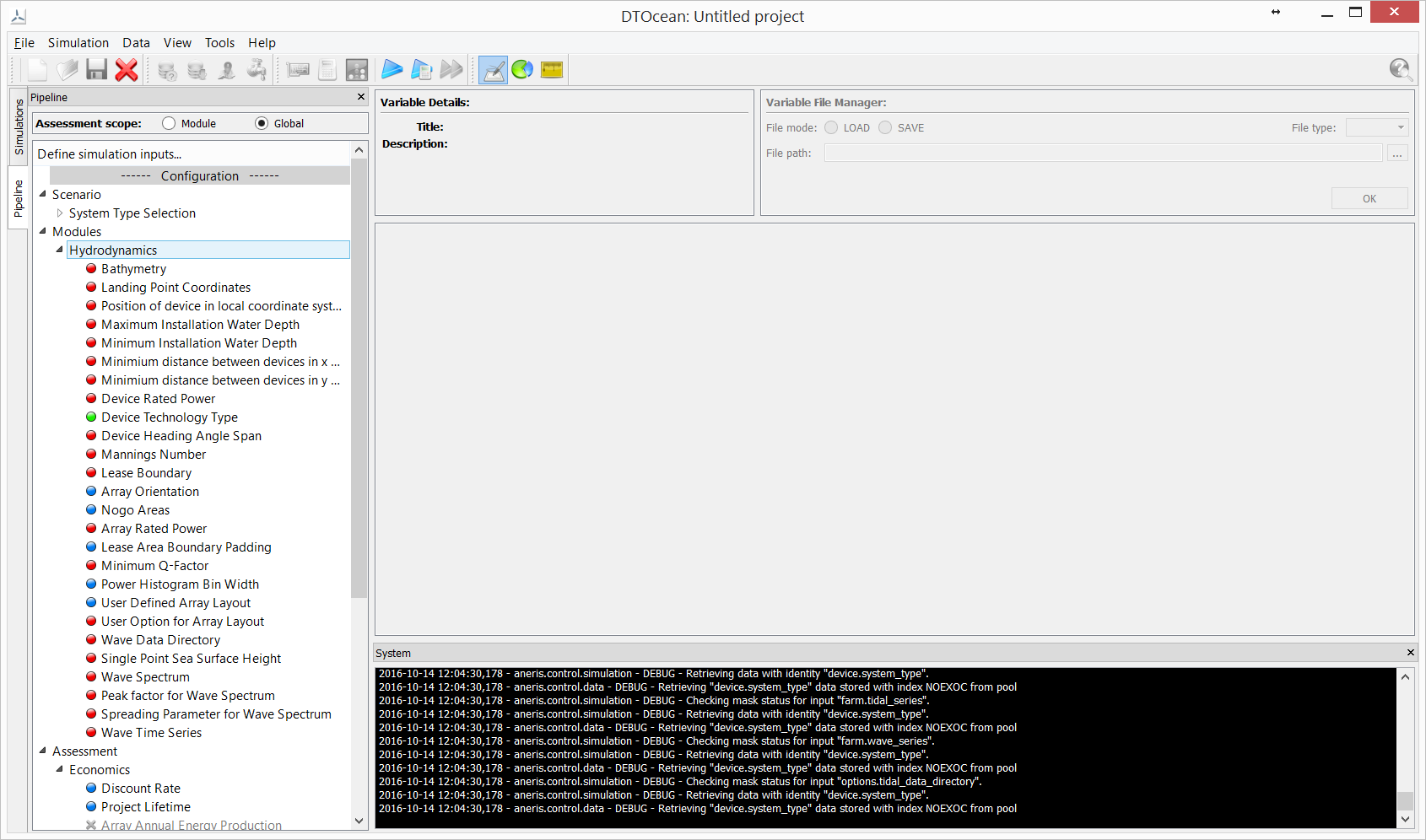Click the green pie chart toolbar icon

(522, 70)
